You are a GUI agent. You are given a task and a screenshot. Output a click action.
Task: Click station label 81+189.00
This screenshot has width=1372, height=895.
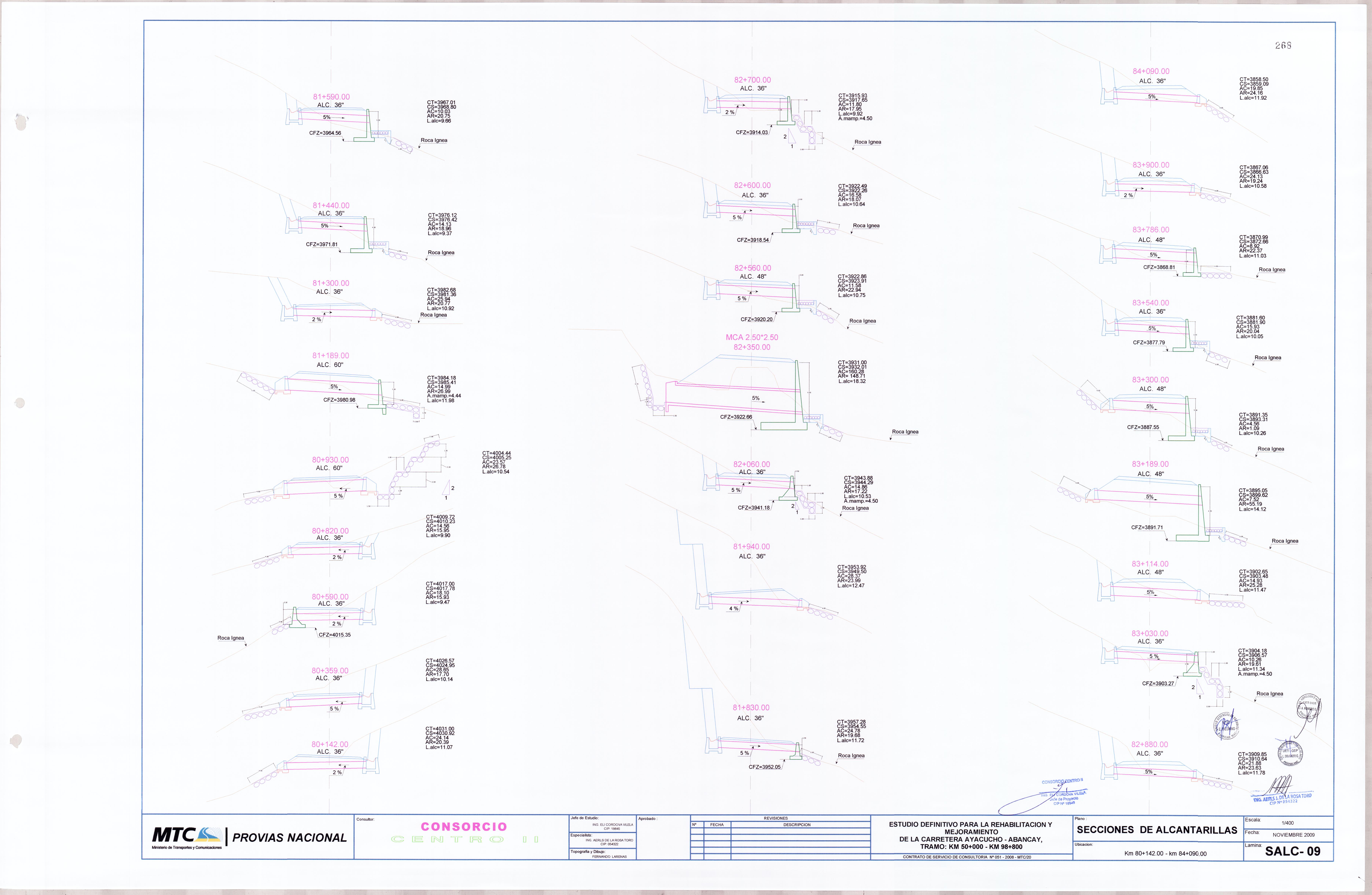point(331,356)
